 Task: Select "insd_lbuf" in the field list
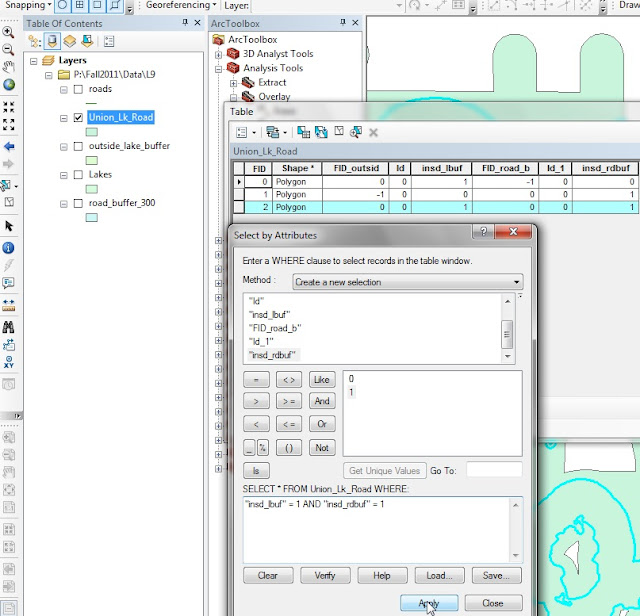(269, 315)
